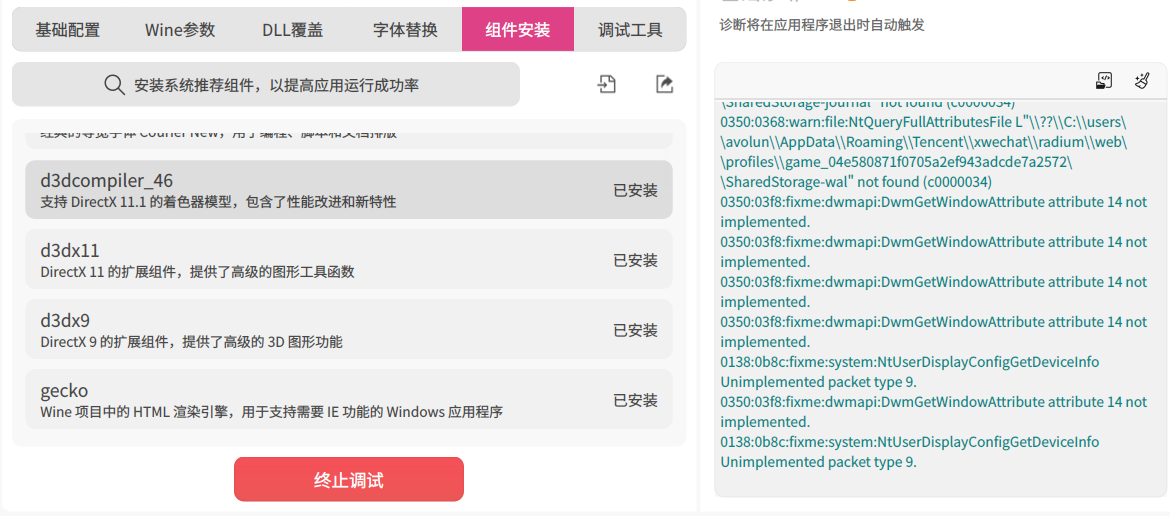
Task: Open the 调试工具 tab
Action: 630,30
